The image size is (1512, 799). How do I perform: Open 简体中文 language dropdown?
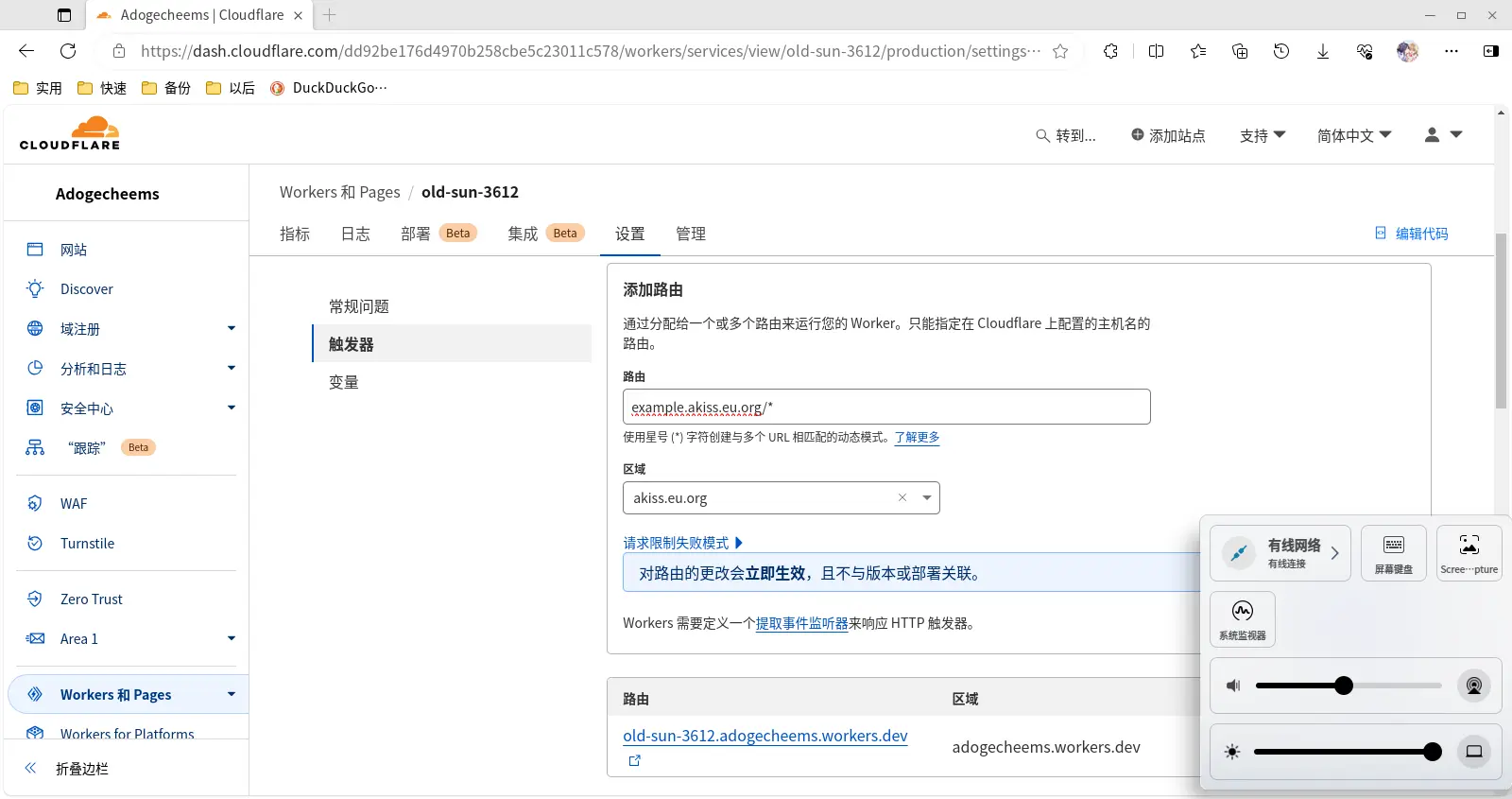[1354, 135]
